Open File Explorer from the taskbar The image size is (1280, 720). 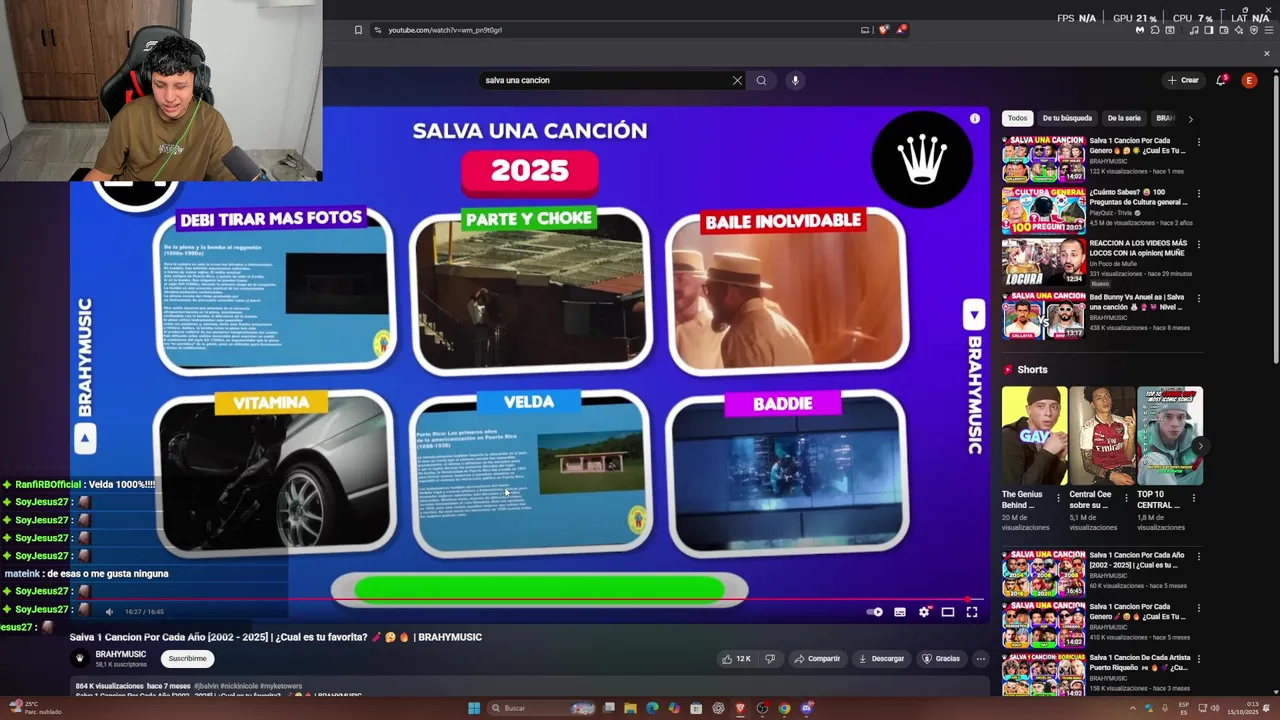pyautogui.click(x=630, y=708)
